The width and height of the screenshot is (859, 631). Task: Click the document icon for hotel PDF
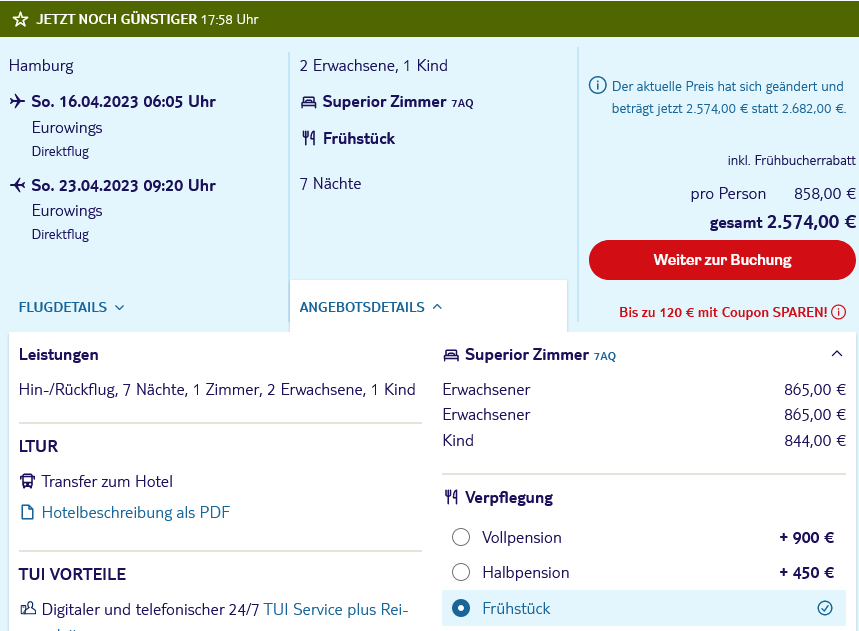27,512
